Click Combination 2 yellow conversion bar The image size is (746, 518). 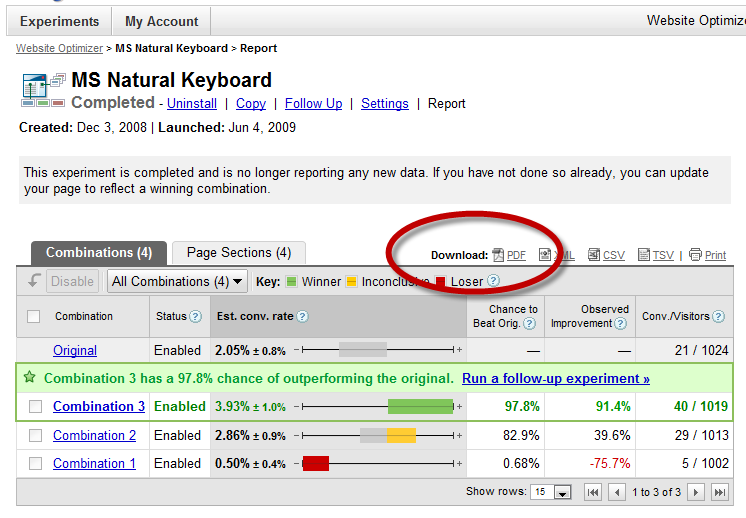tap(401, 435)
